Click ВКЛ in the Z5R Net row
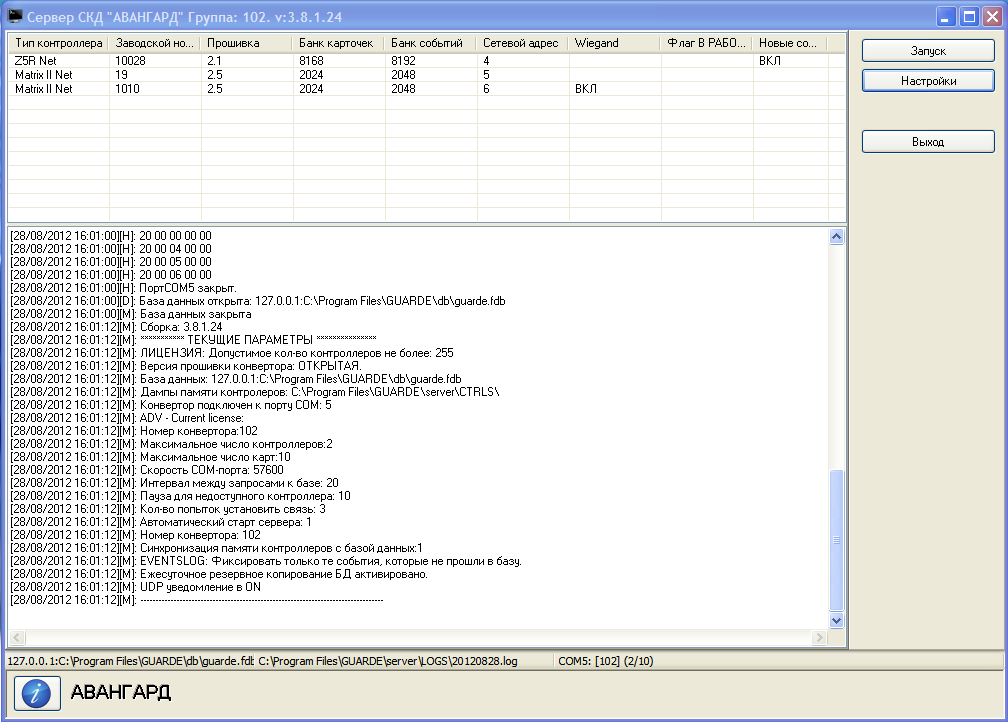Image resolution: width=1008 pixels, height=722 pixels. point(770,60)
